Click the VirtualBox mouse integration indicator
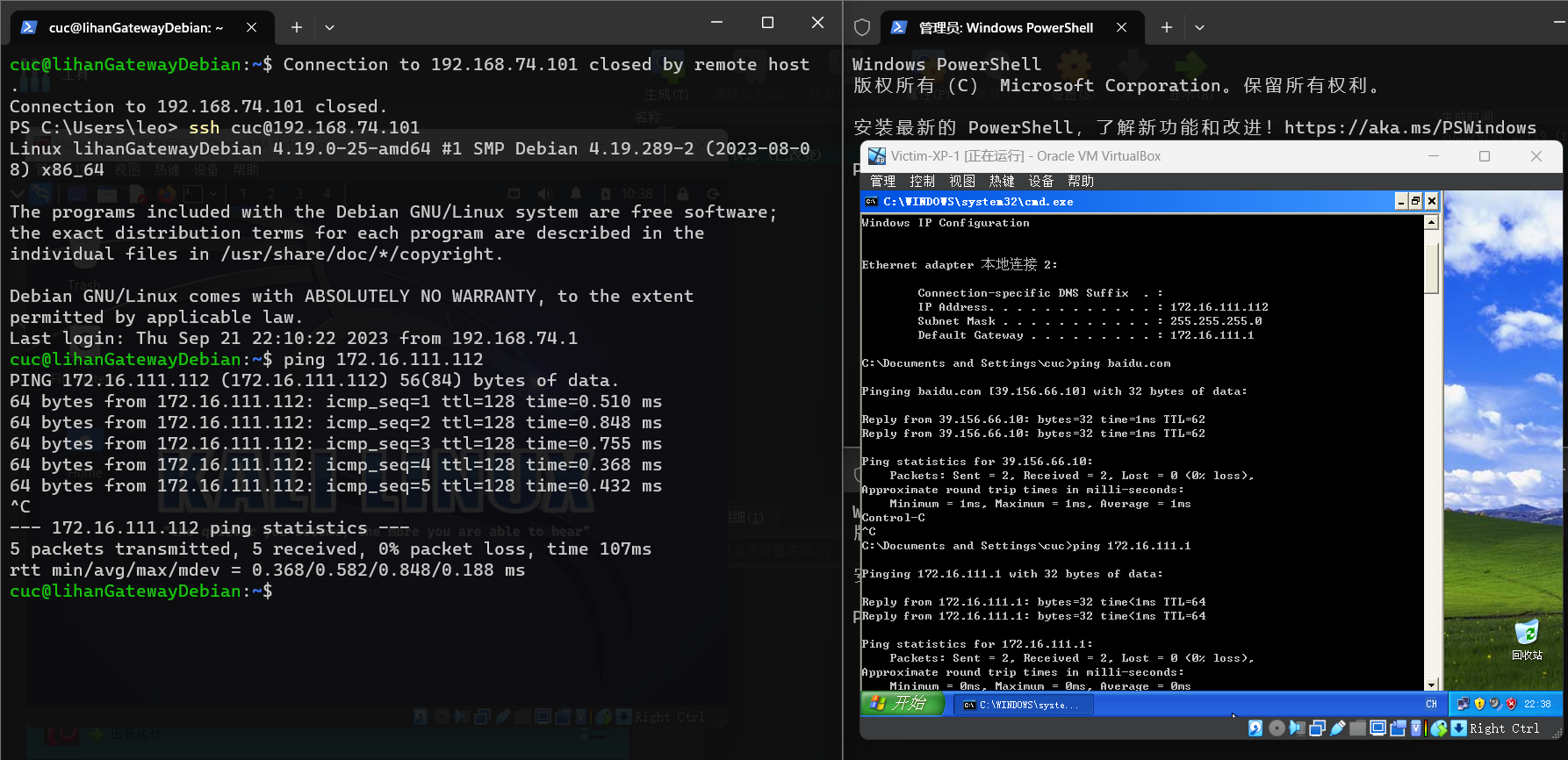Screen dimensions: 1568x760 pyautogui.click(x=1439, y=728)
